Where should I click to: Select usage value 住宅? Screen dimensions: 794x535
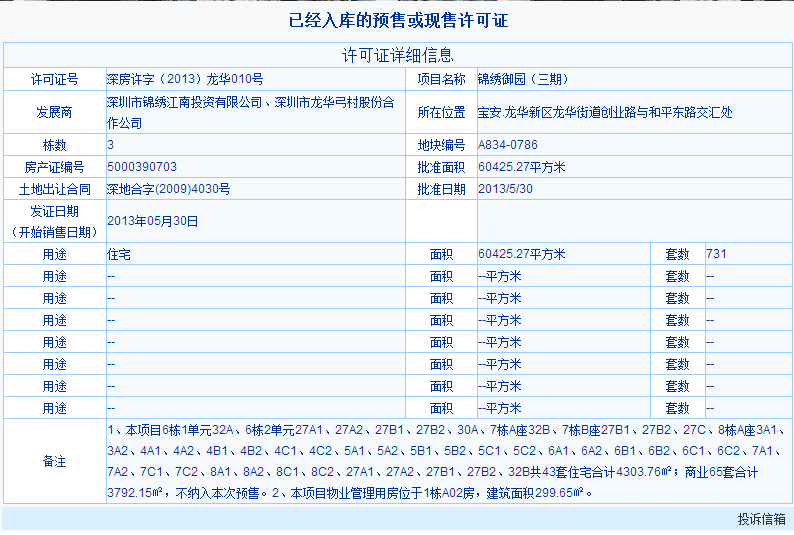click(119, 254)
